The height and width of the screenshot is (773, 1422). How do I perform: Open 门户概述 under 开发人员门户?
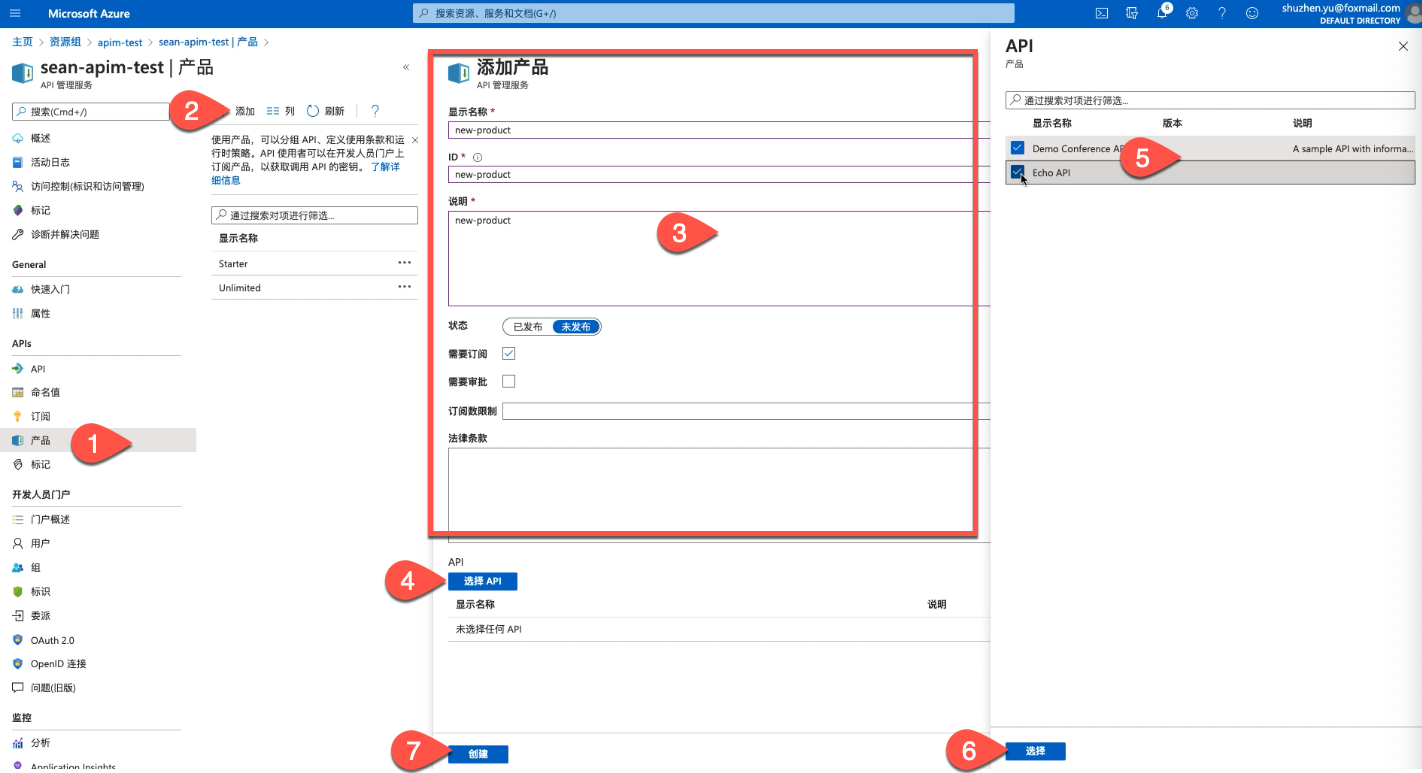[x=50, y=519]
